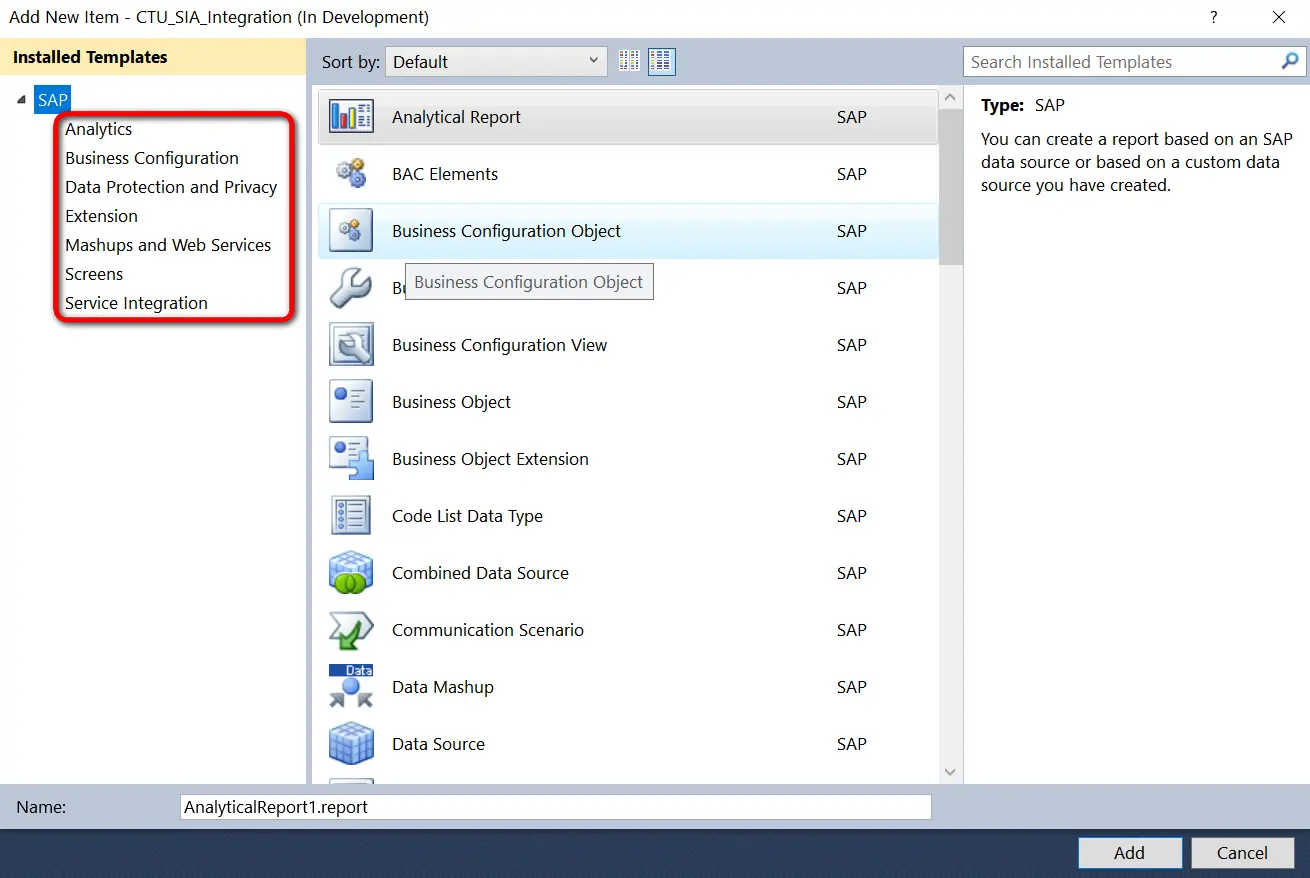Select 'Code List Data Type' text

click(467, 516)
